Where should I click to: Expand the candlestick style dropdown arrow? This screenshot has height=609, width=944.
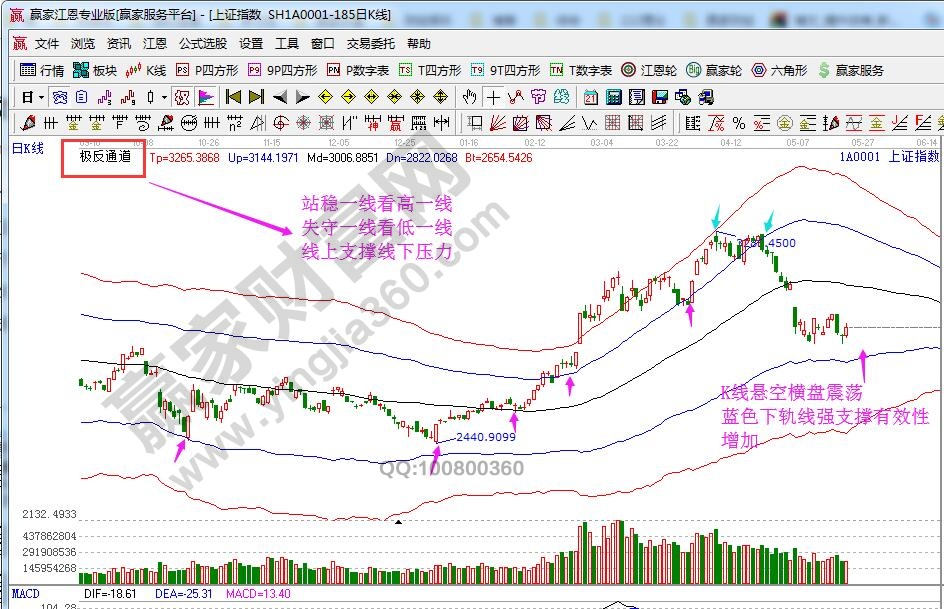tap(164, 97)
